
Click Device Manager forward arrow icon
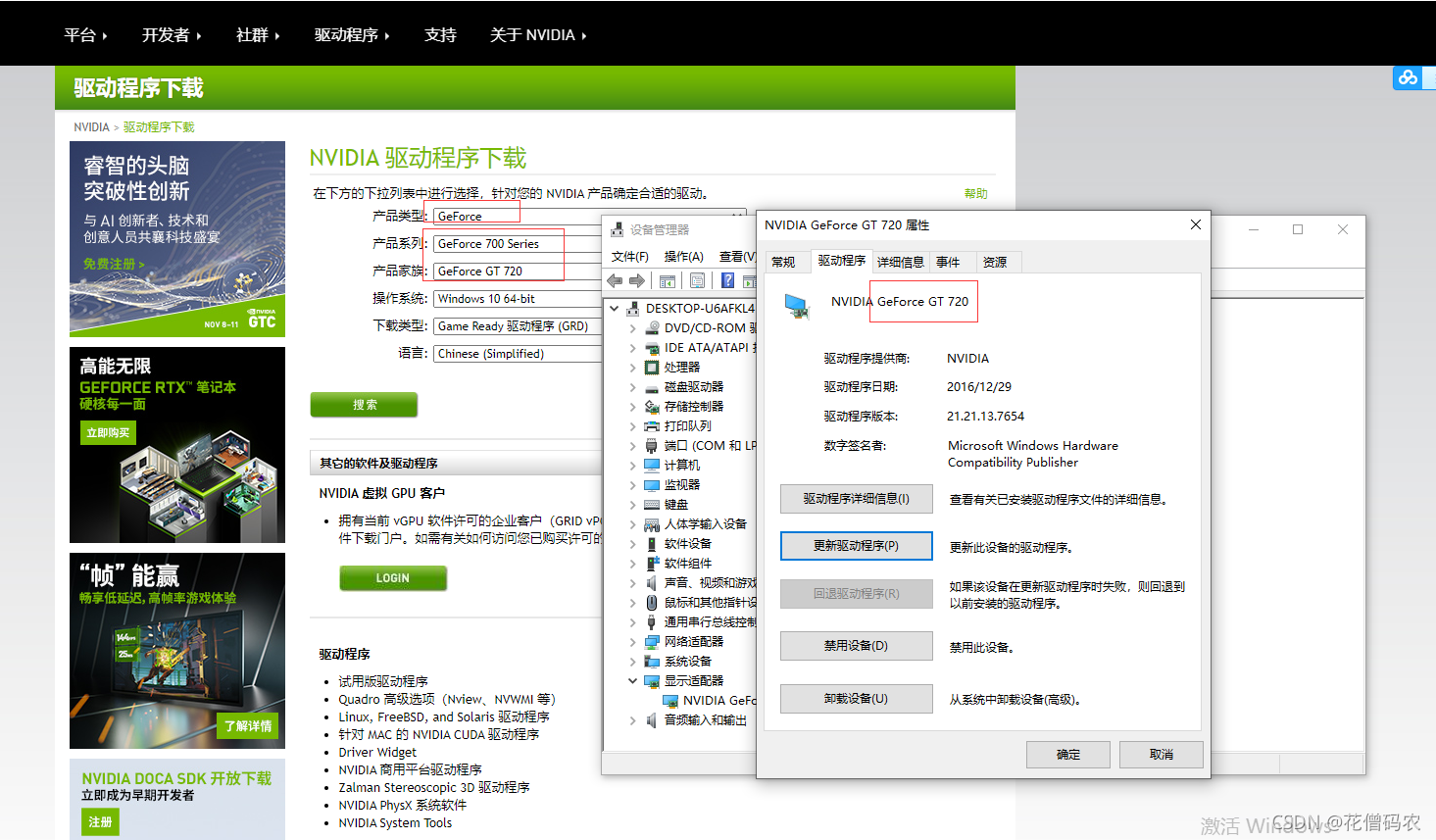point(637,280)
